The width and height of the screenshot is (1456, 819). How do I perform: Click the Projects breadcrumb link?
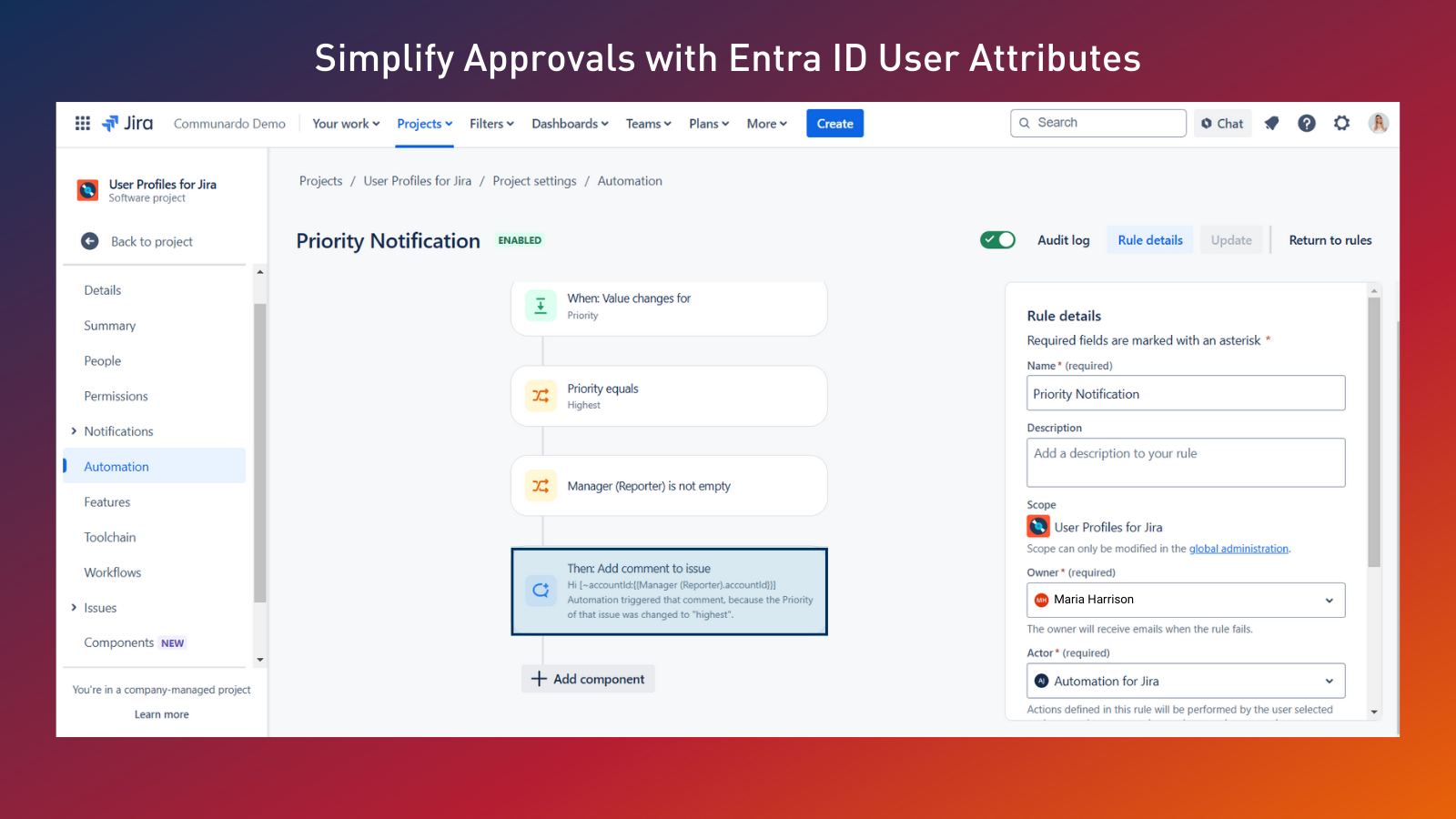click(x=321, y=181)
